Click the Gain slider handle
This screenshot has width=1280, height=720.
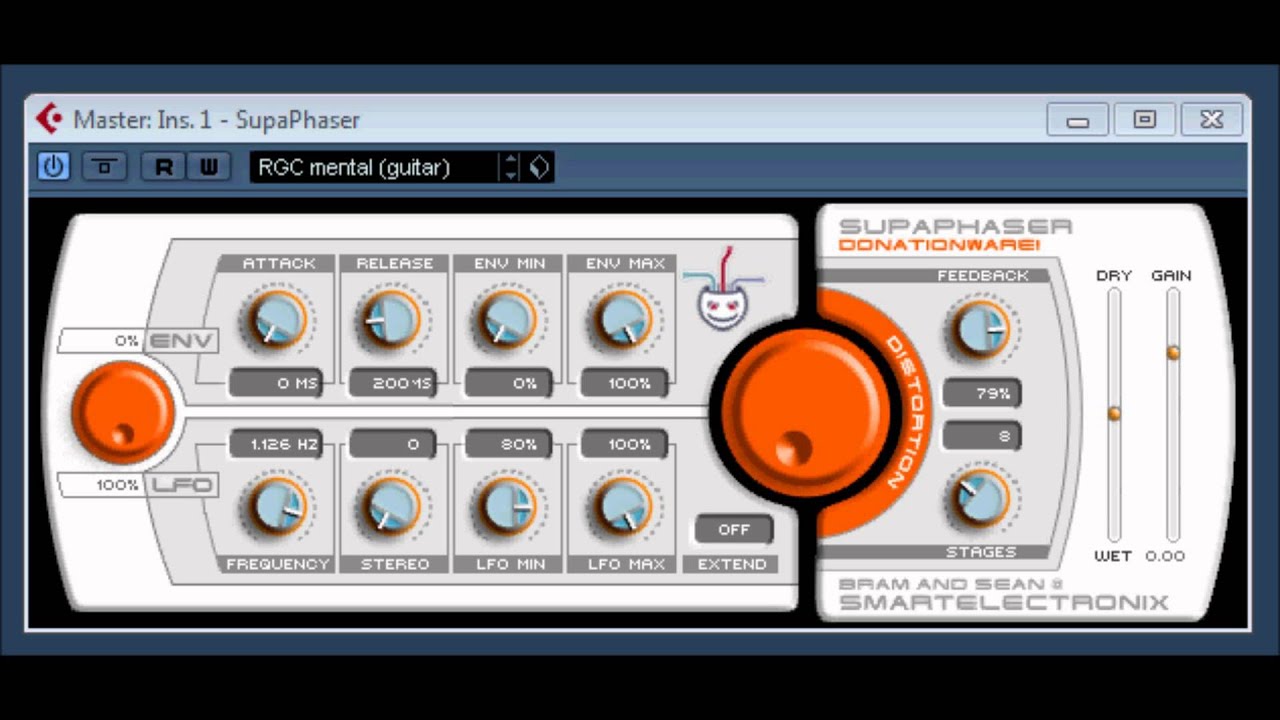pyautogui.click(x=1173, y=352)
